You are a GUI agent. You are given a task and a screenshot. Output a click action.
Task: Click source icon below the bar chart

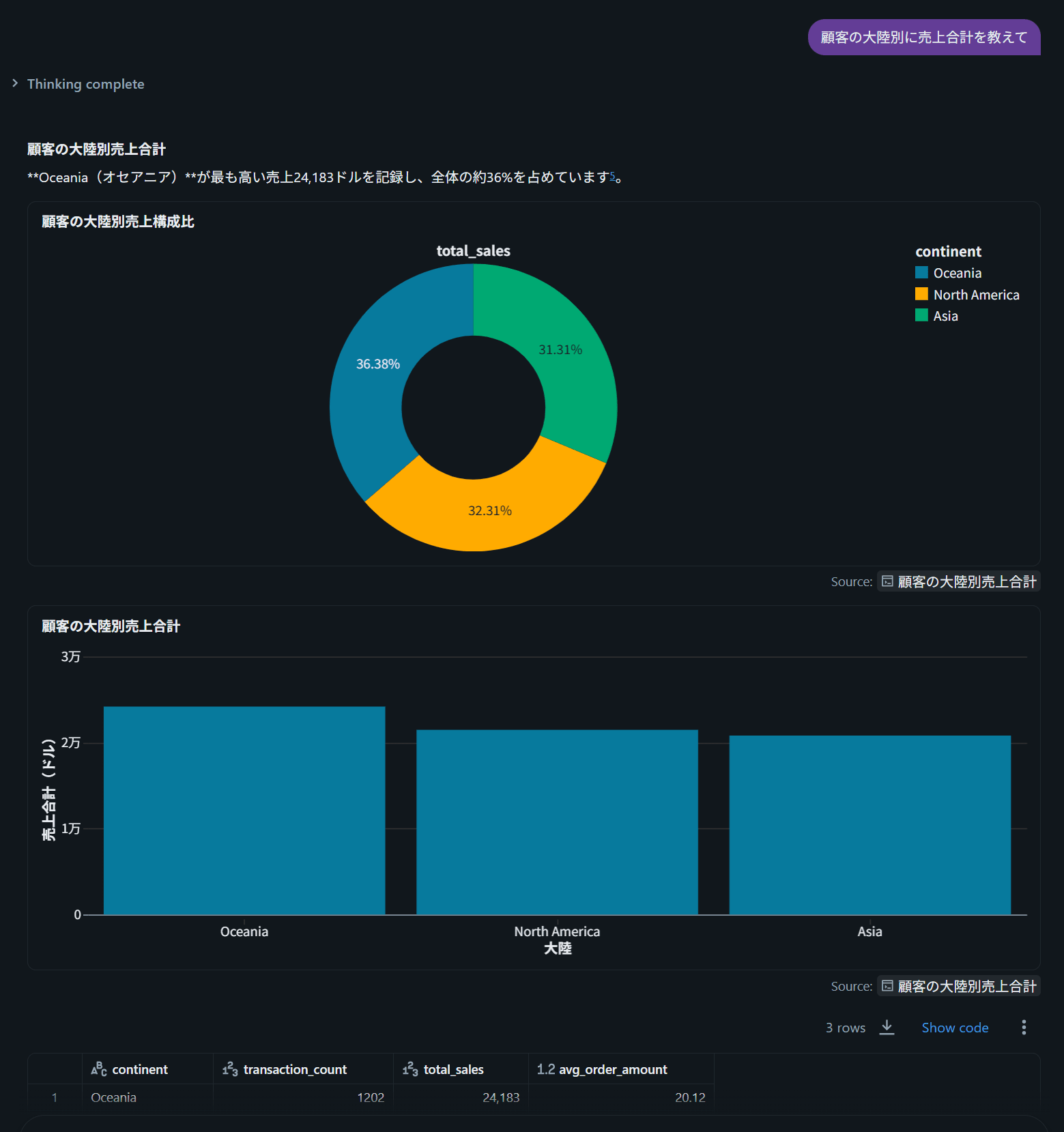(887, 986)
